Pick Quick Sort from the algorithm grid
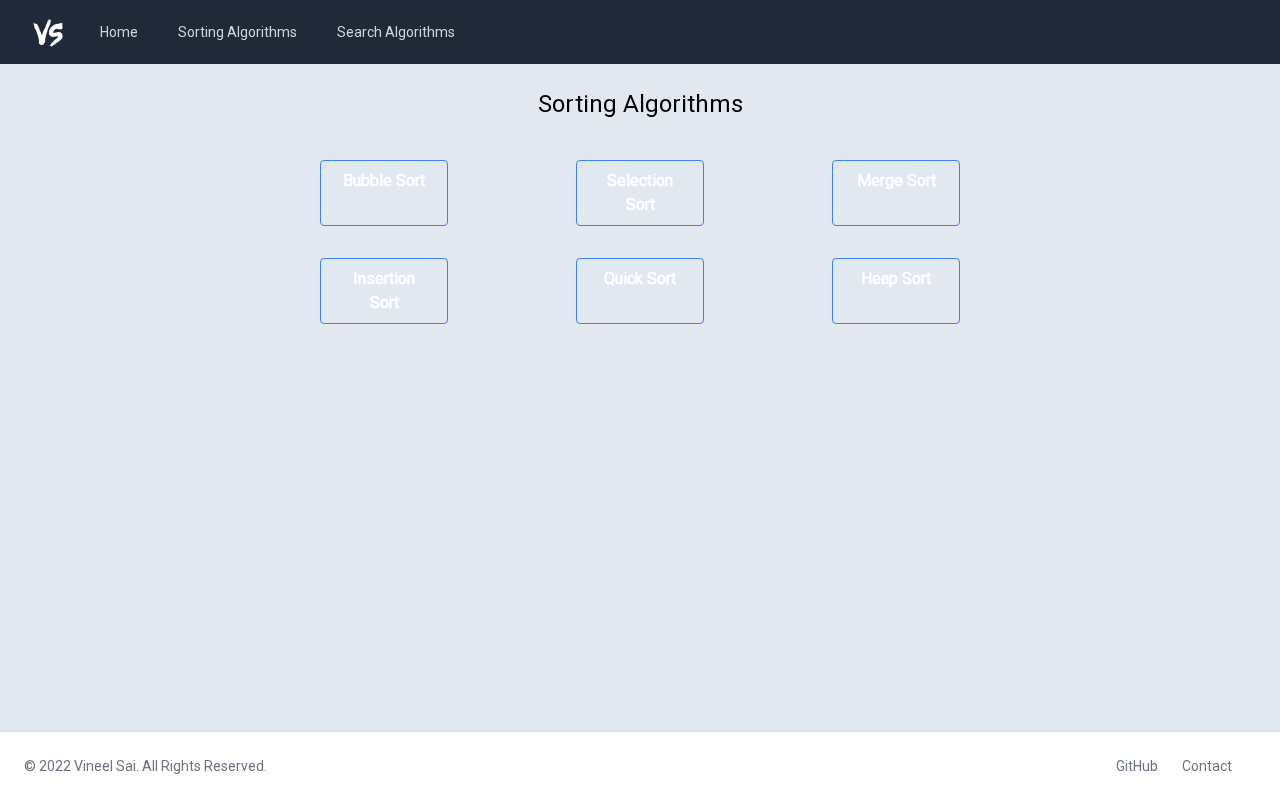 pyautogui.click(x=640, y=291)
